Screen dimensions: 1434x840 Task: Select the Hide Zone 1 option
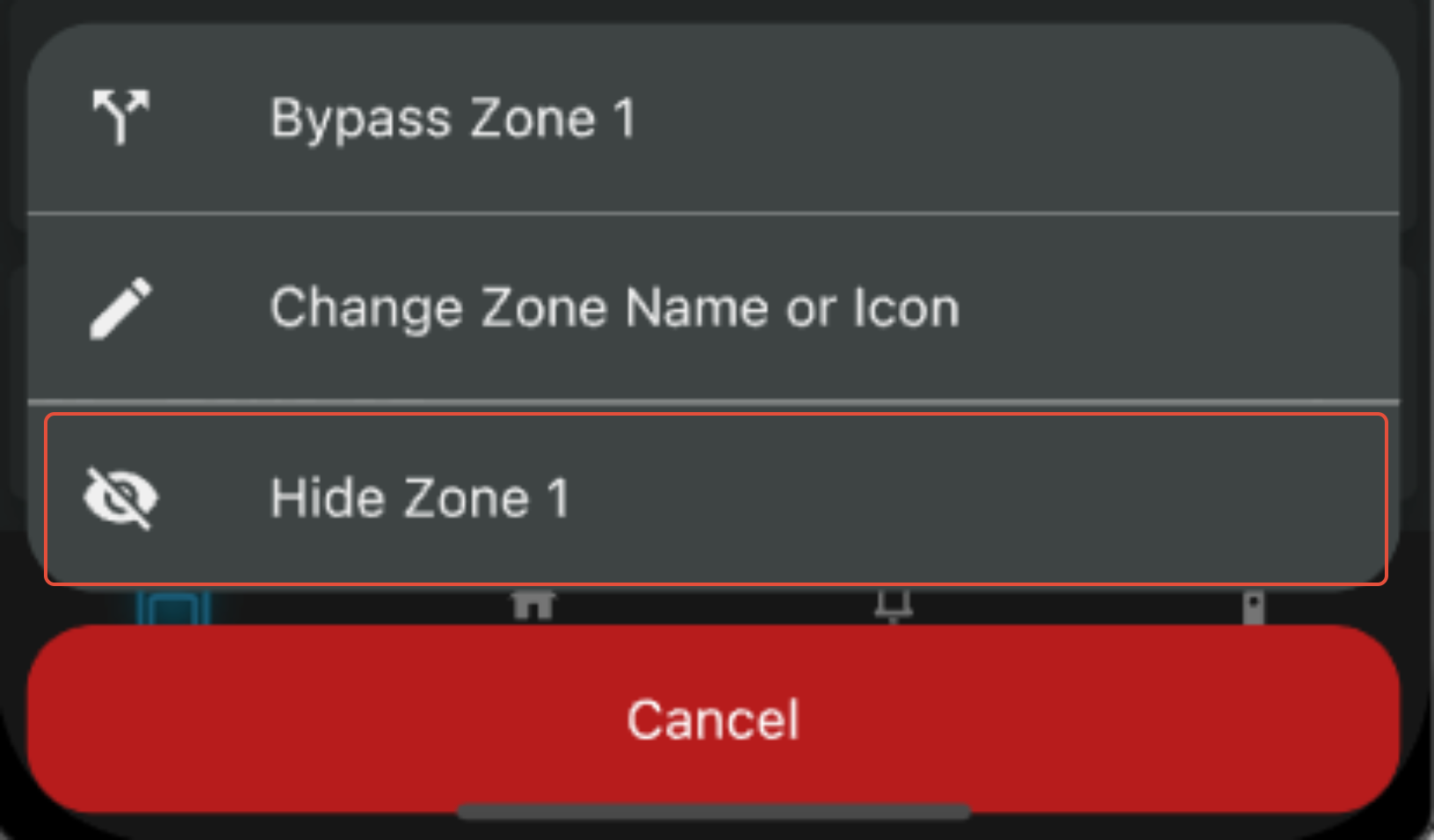420,498
